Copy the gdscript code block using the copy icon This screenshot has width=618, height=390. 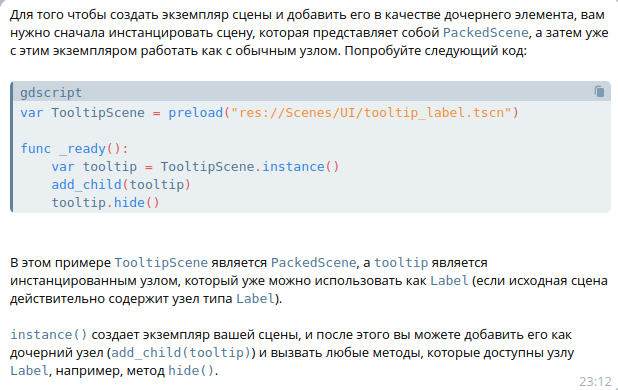pos(599,91)
